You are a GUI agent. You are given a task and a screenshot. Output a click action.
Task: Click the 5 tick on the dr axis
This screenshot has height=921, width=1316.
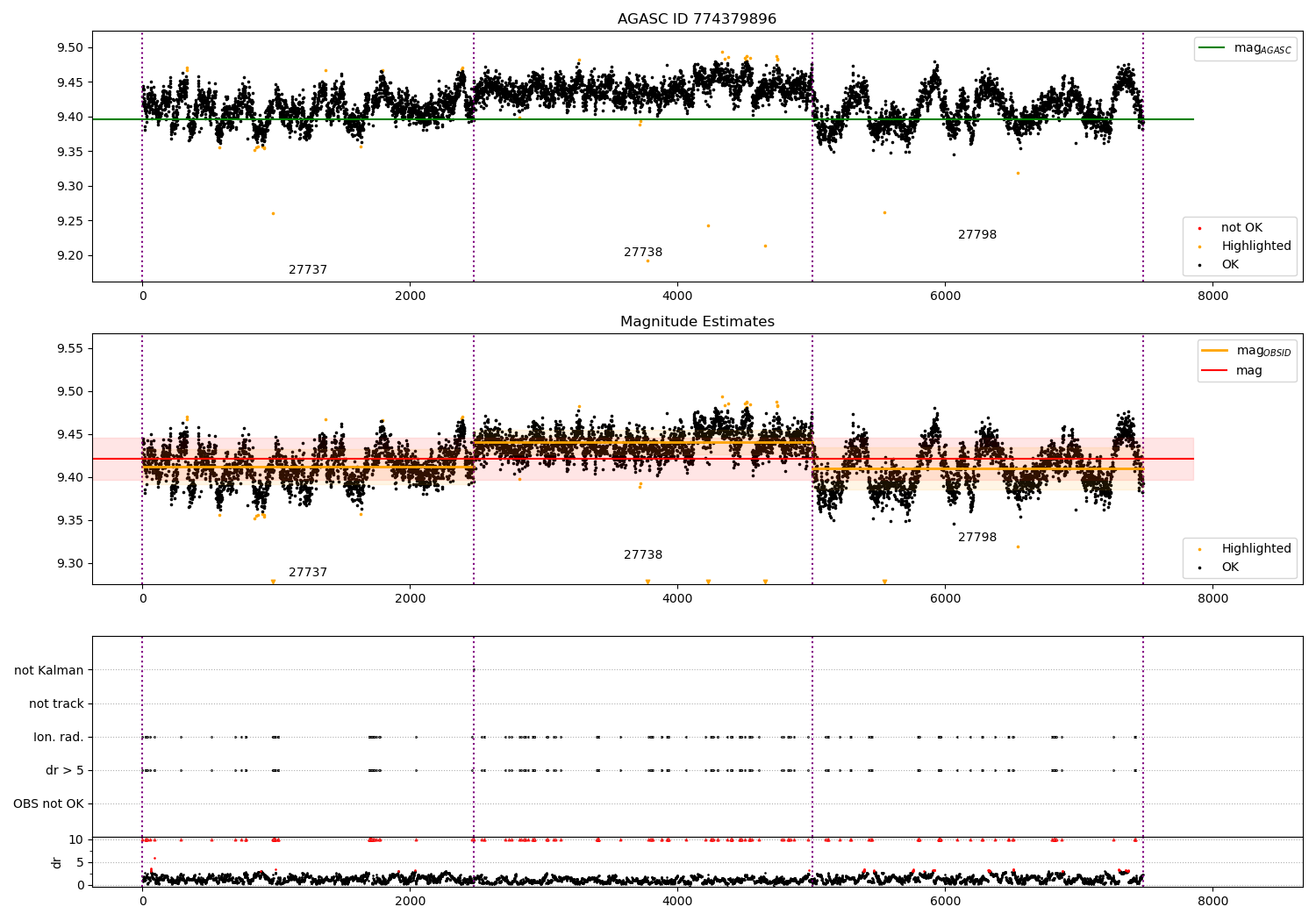[81, 863]
